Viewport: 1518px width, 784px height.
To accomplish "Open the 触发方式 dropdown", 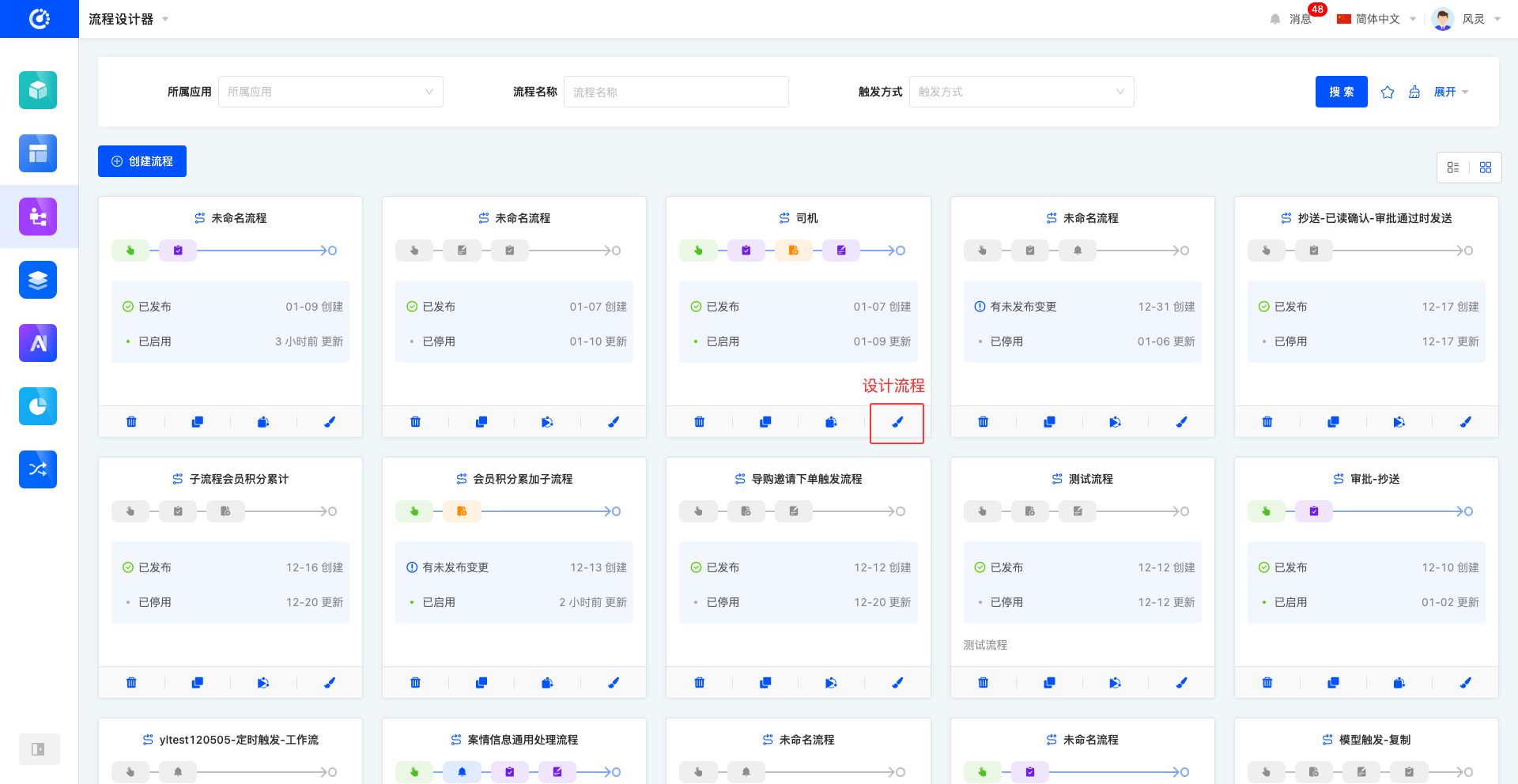I will (1021, 92).
